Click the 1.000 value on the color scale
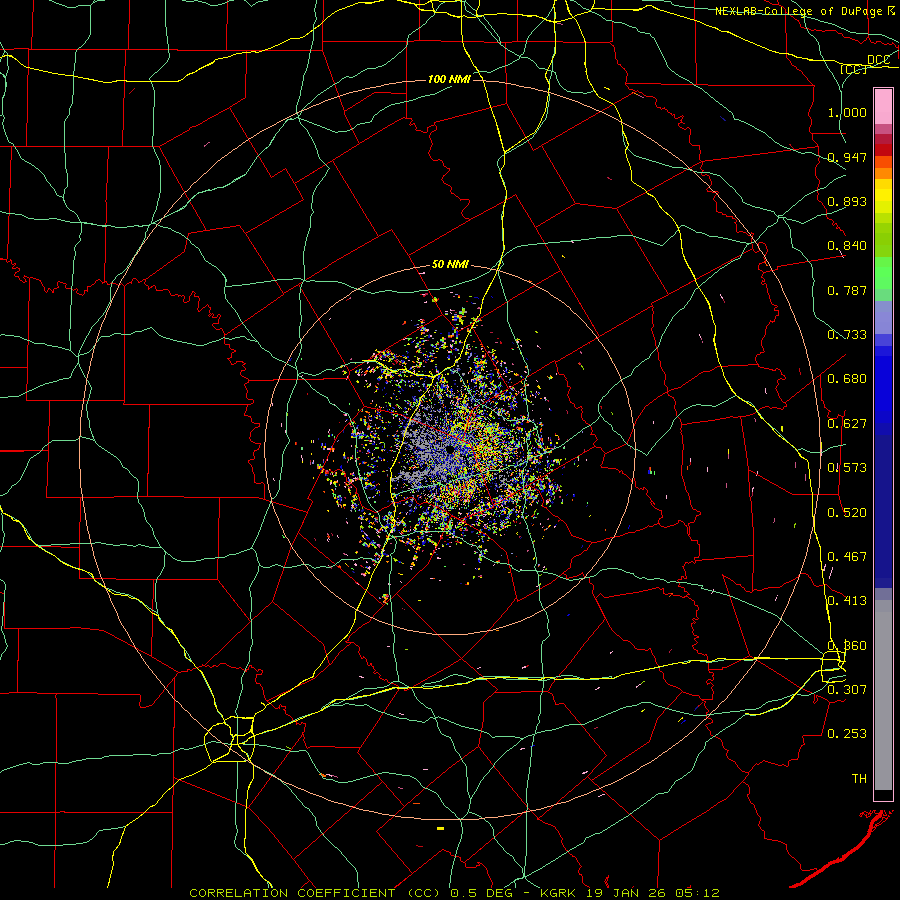 (847, 112)
